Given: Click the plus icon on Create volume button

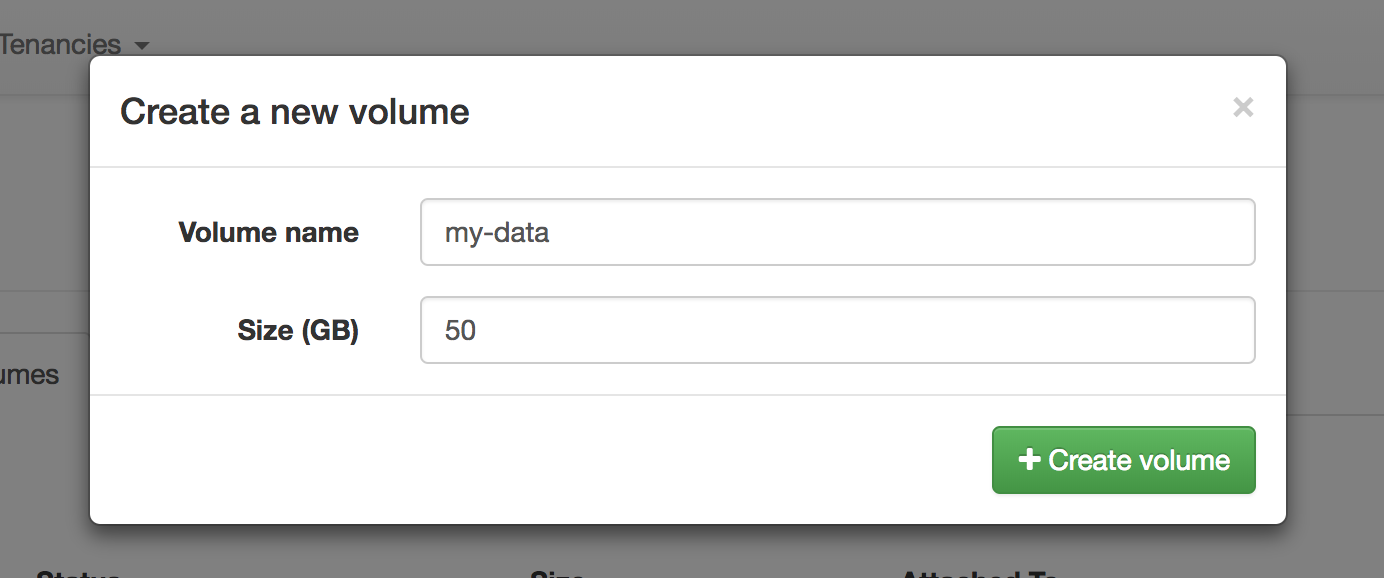Looking at the screenshot, I should (1028, 459).
